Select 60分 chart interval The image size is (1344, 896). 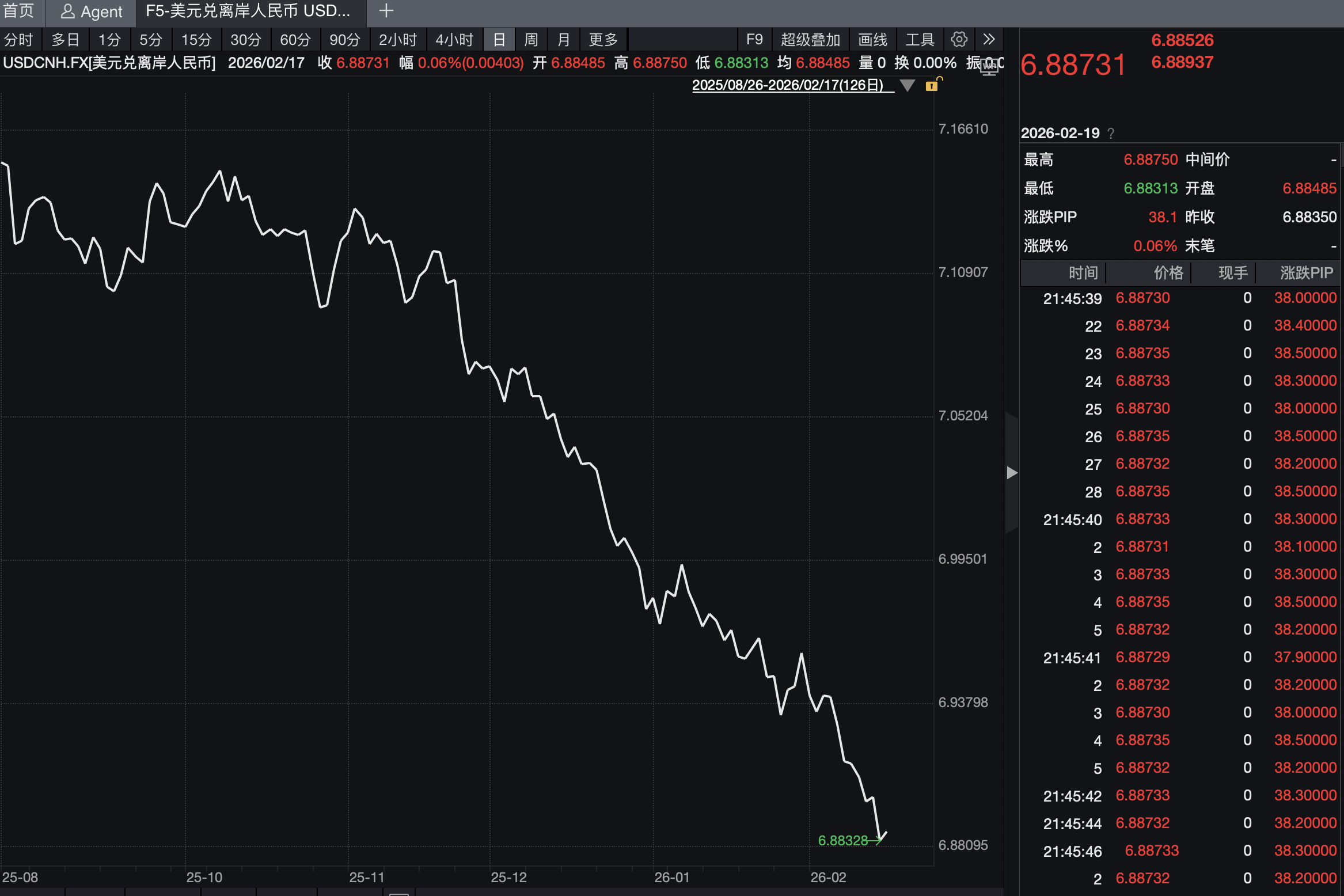(295, 40)
